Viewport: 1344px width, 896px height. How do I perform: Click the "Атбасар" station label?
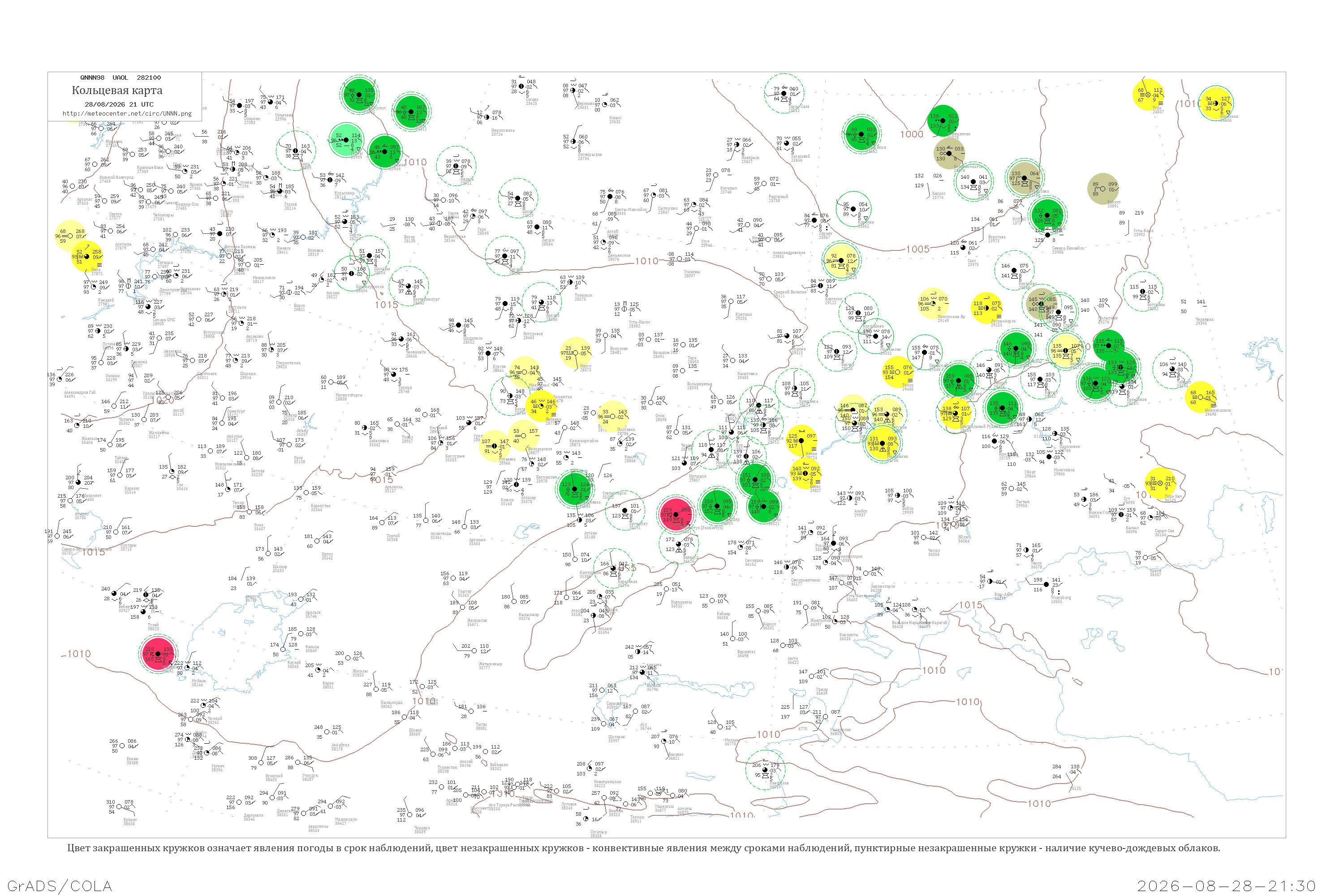point(528,498)
